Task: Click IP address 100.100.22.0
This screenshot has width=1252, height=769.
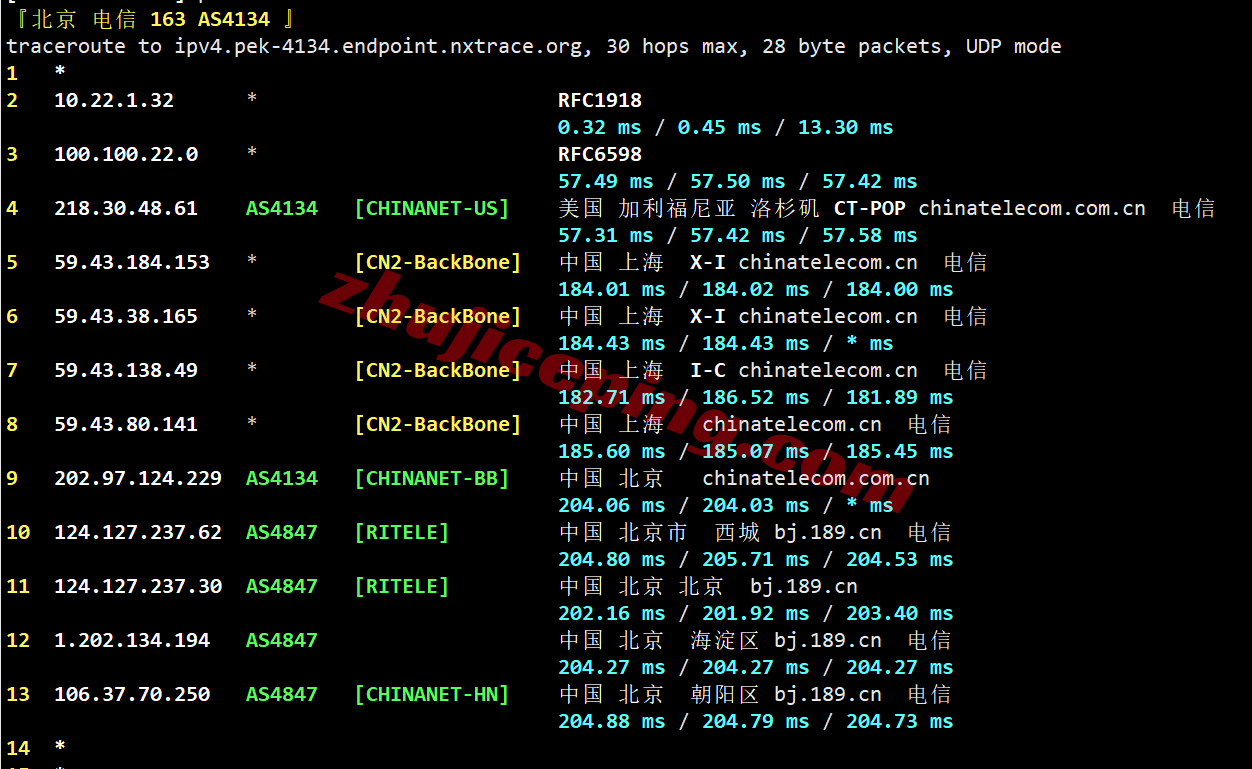Action: (x=126, y=154)
